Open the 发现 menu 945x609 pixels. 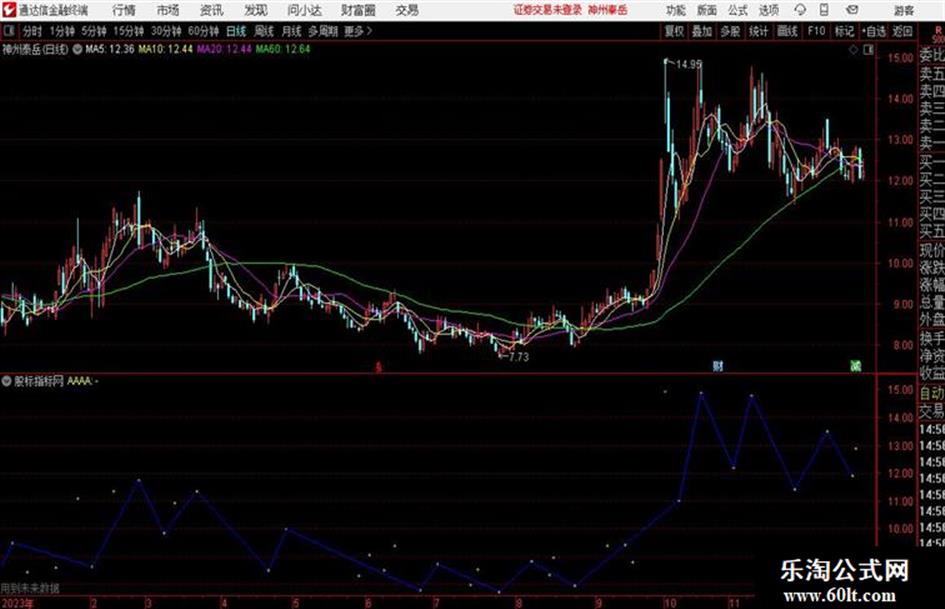coord(256,10)
